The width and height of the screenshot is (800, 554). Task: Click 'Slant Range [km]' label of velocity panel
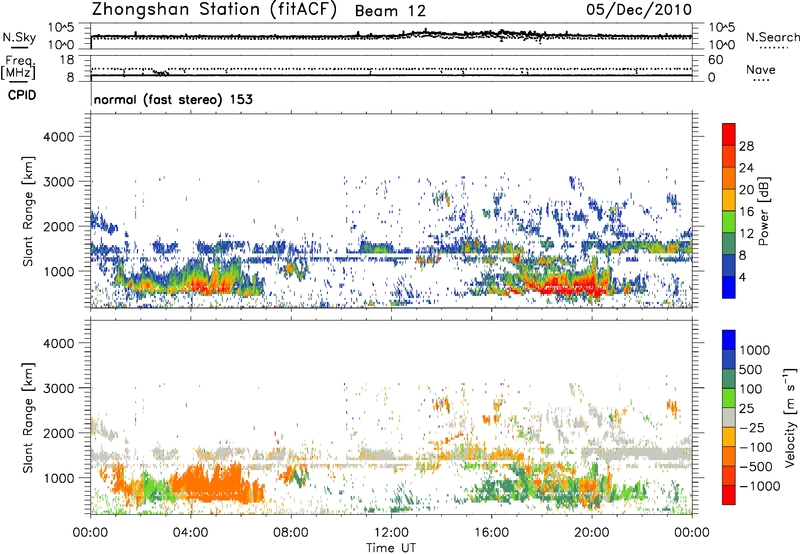coord(28,417)
